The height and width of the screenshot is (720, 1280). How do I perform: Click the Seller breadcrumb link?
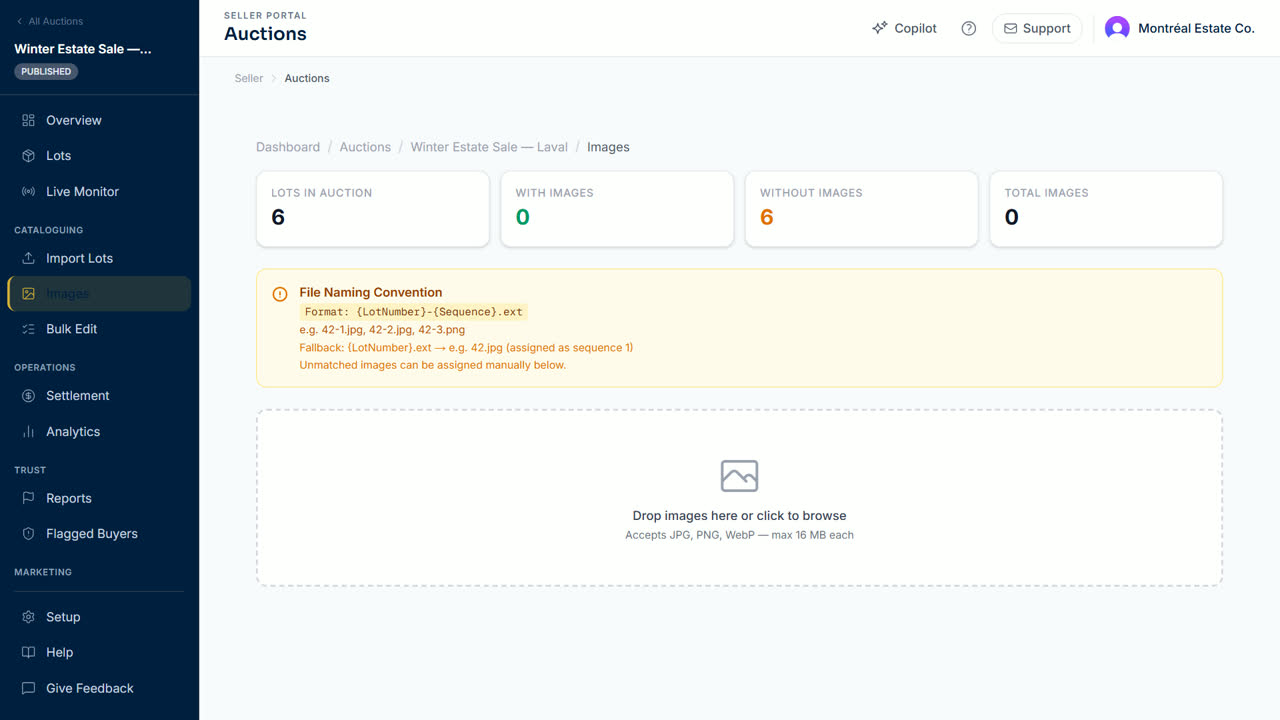(249, 78)
